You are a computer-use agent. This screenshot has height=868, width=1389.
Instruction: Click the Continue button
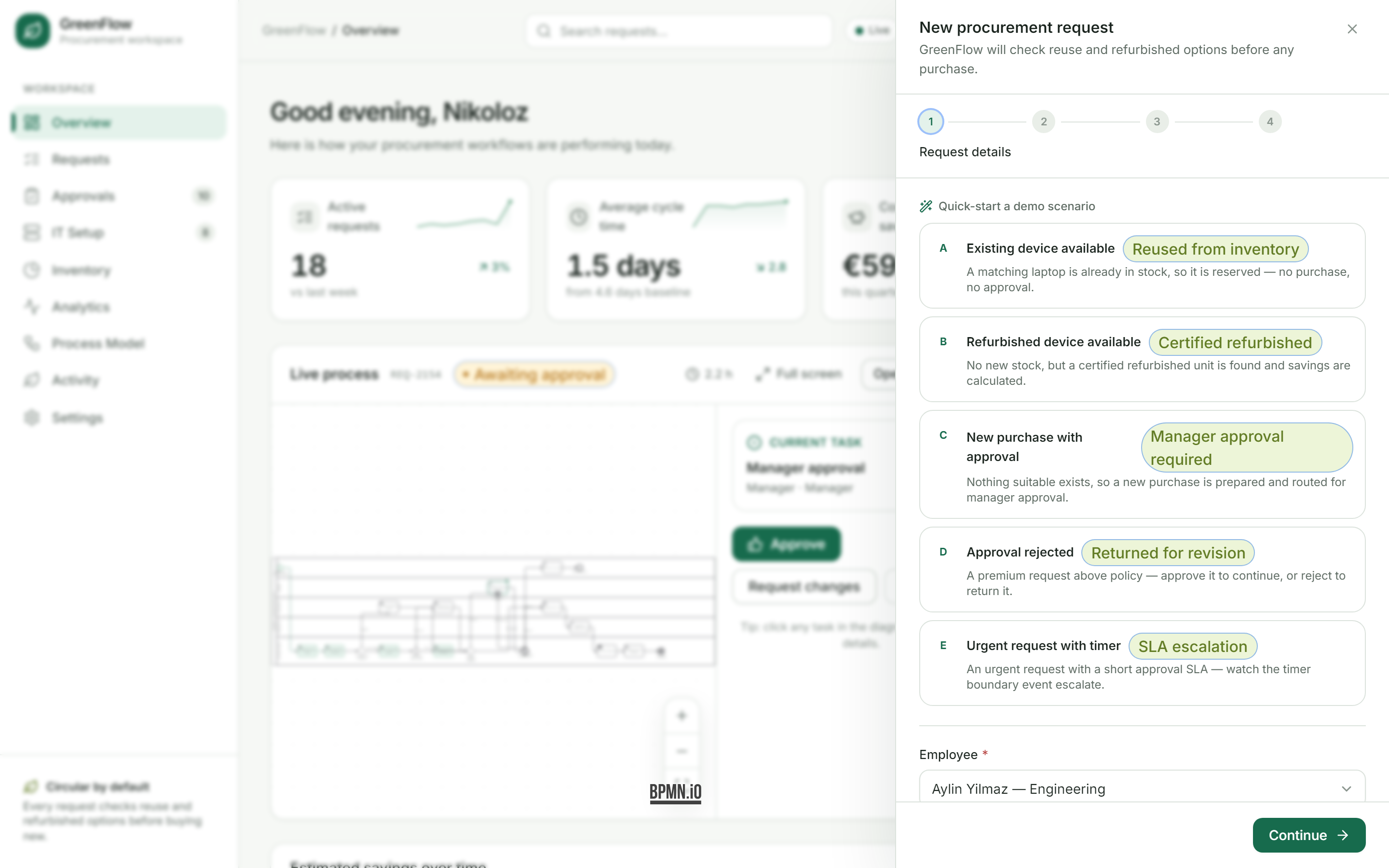pos(1308,835)
